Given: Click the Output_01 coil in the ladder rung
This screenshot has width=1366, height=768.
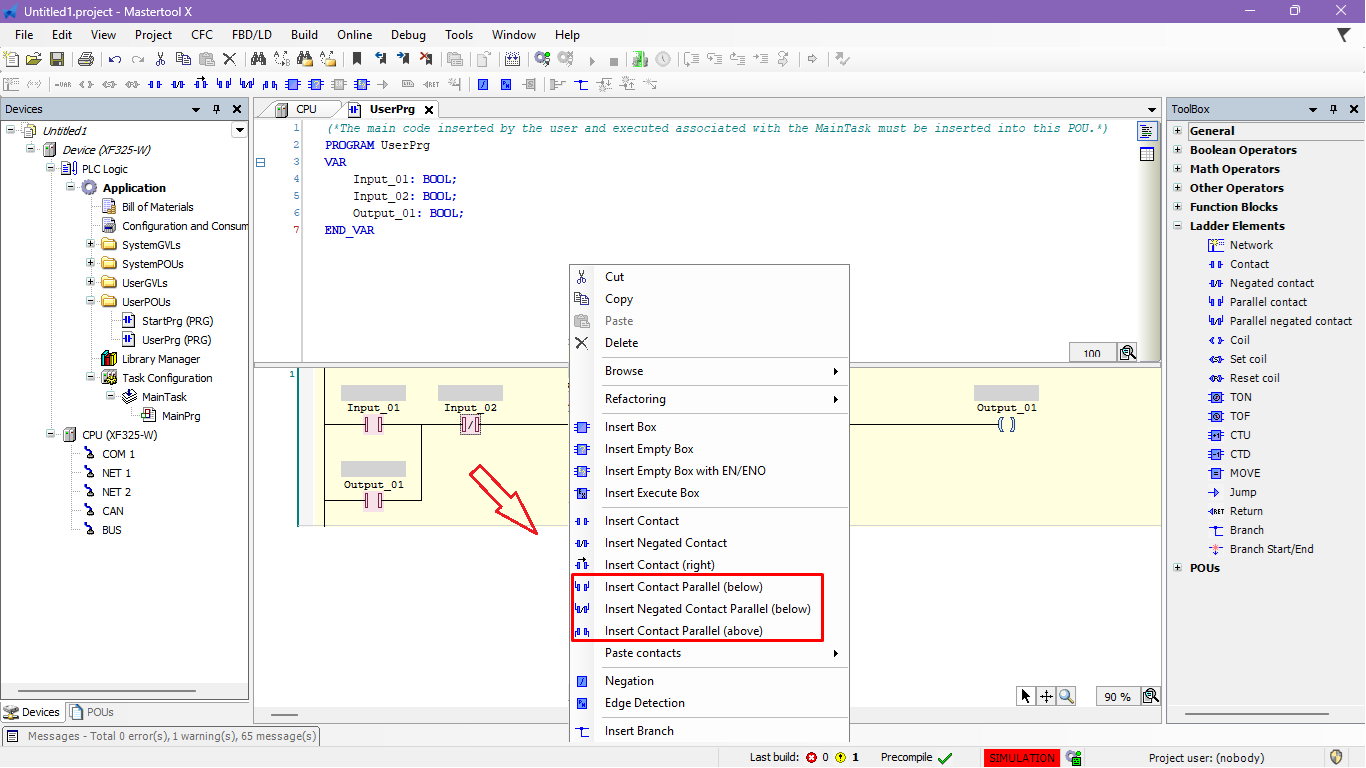Looking at the screenshot, I should (x=1006, y=424).
